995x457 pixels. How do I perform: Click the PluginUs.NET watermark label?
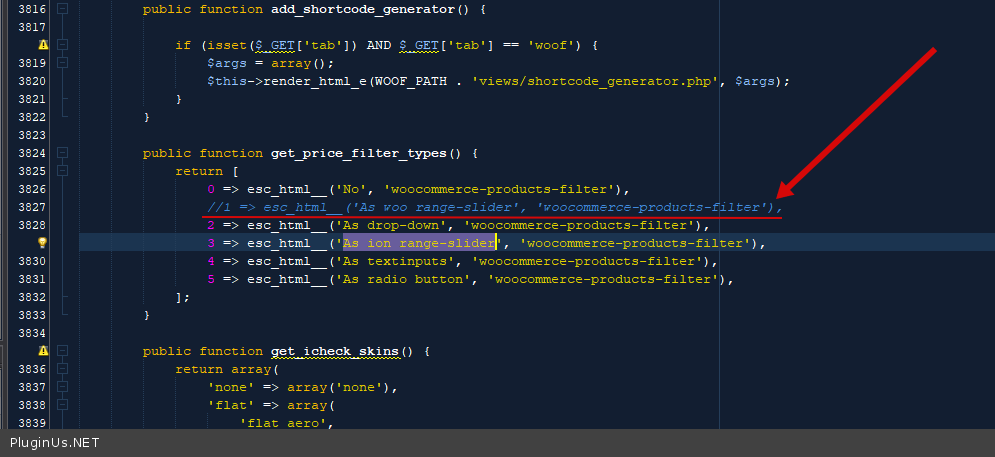click(x=55, y=442)
